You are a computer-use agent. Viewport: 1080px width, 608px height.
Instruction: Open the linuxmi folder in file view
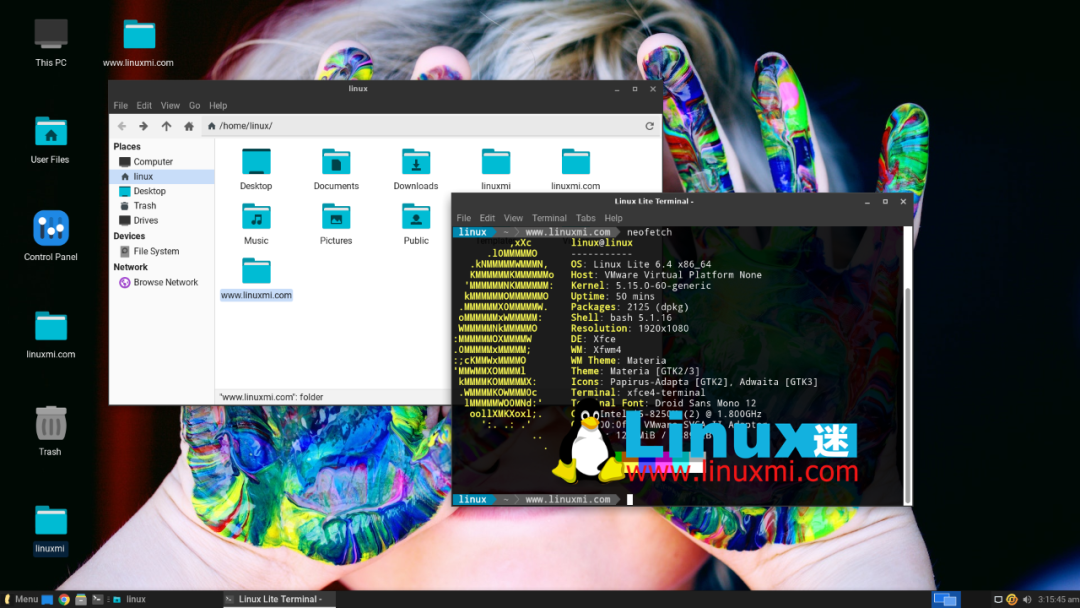tap(496, 169)
